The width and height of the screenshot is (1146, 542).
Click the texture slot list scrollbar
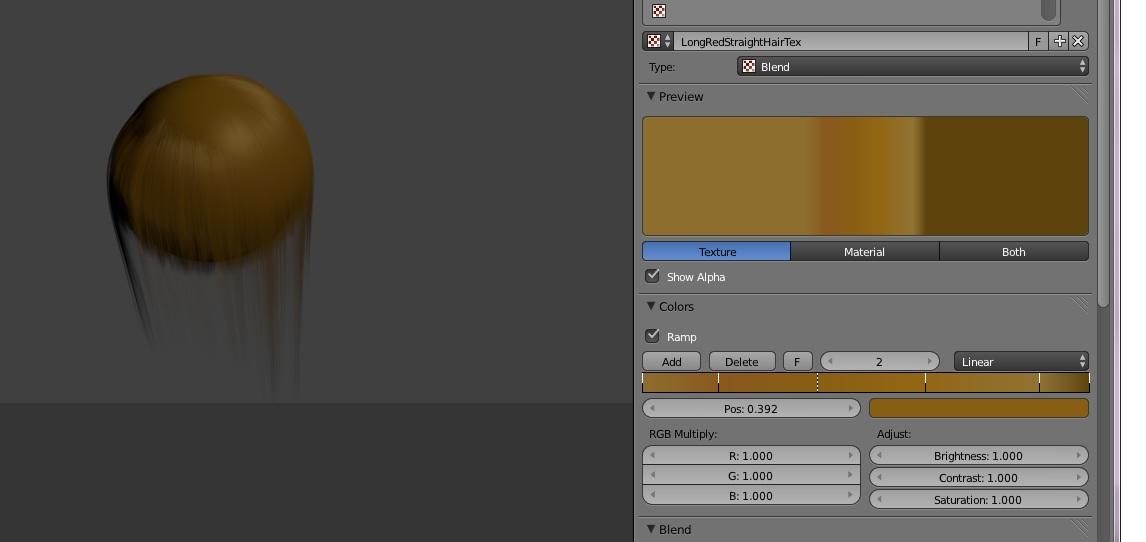click(x=1048, y=9)
